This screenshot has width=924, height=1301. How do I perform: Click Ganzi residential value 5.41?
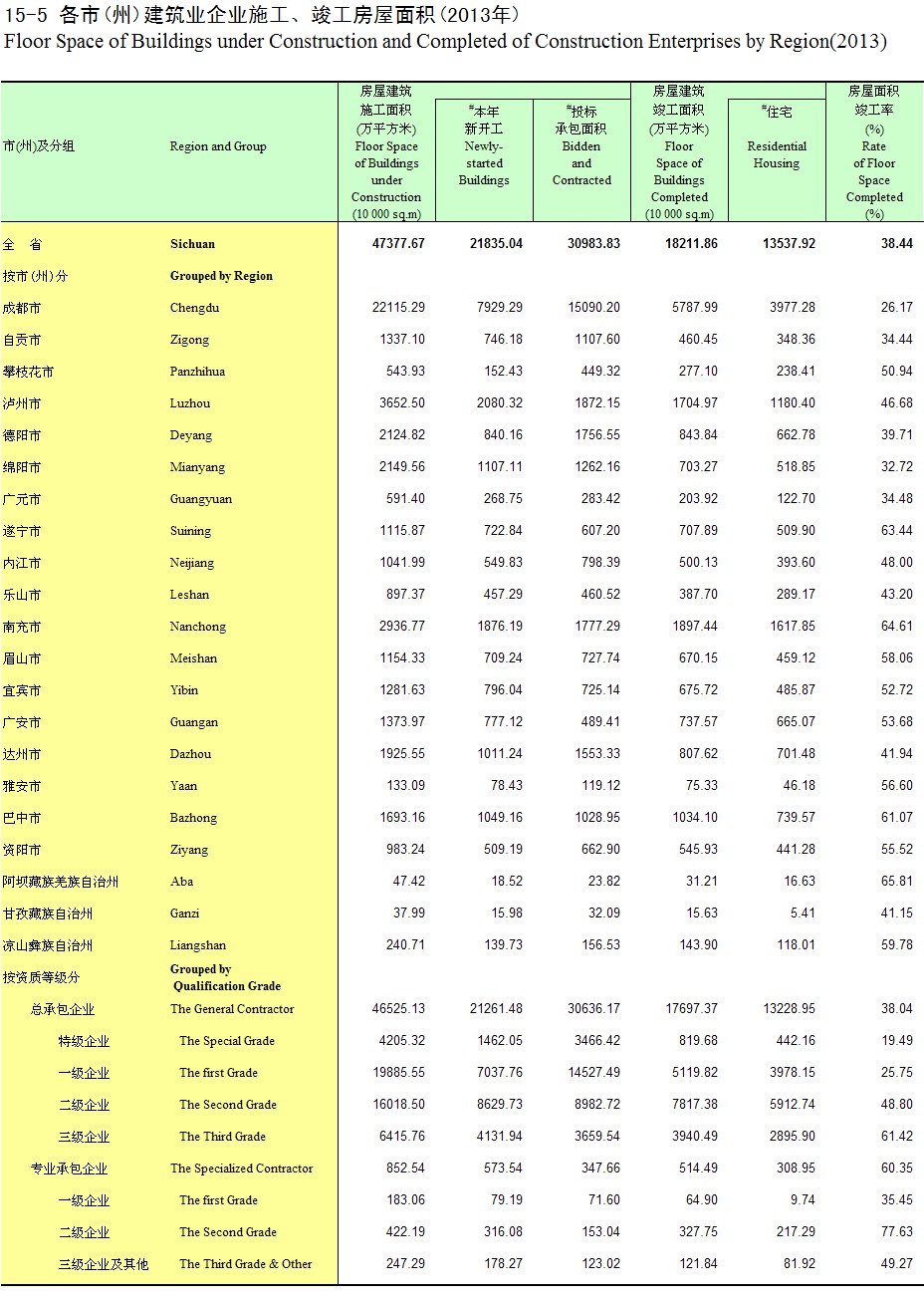802,913
